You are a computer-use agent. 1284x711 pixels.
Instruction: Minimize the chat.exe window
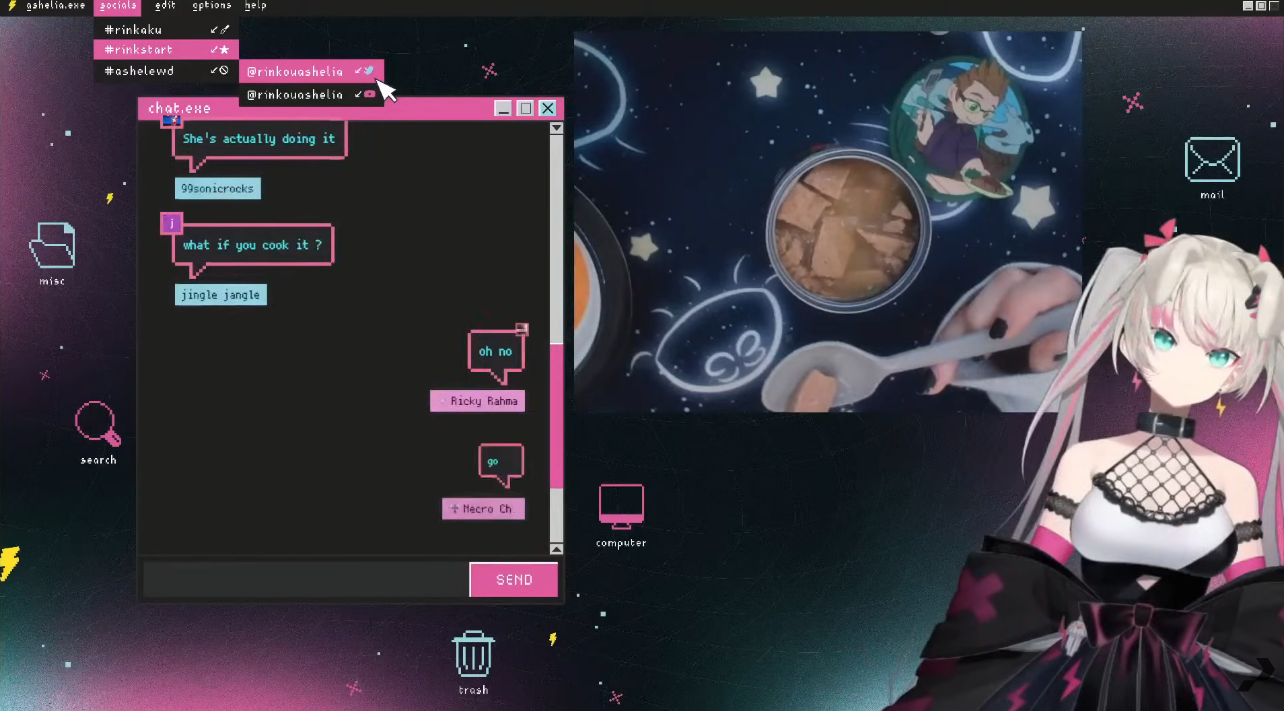tap(503, 108)
